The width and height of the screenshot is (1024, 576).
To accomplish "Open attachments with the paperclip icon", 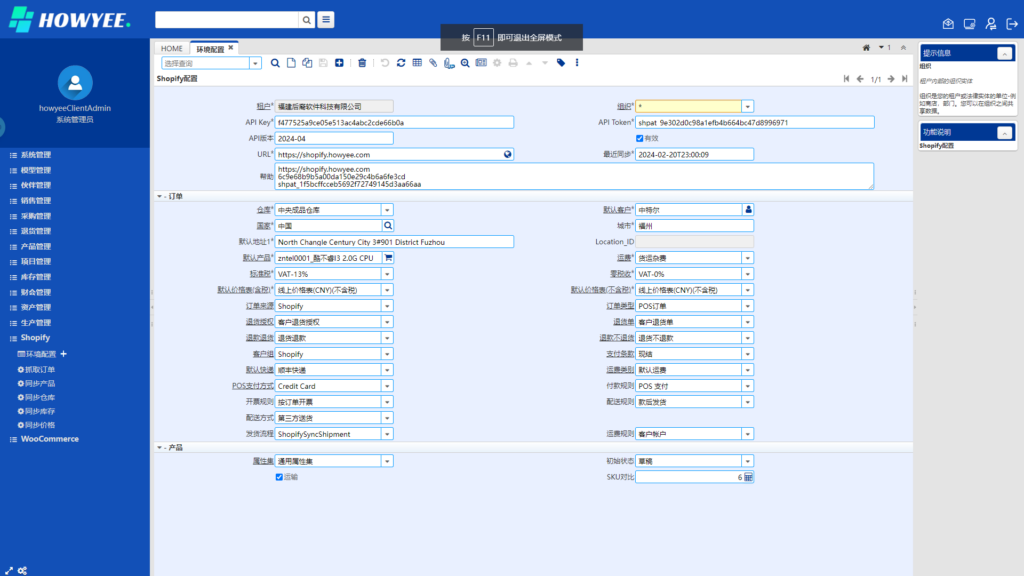I will [433, 63].
